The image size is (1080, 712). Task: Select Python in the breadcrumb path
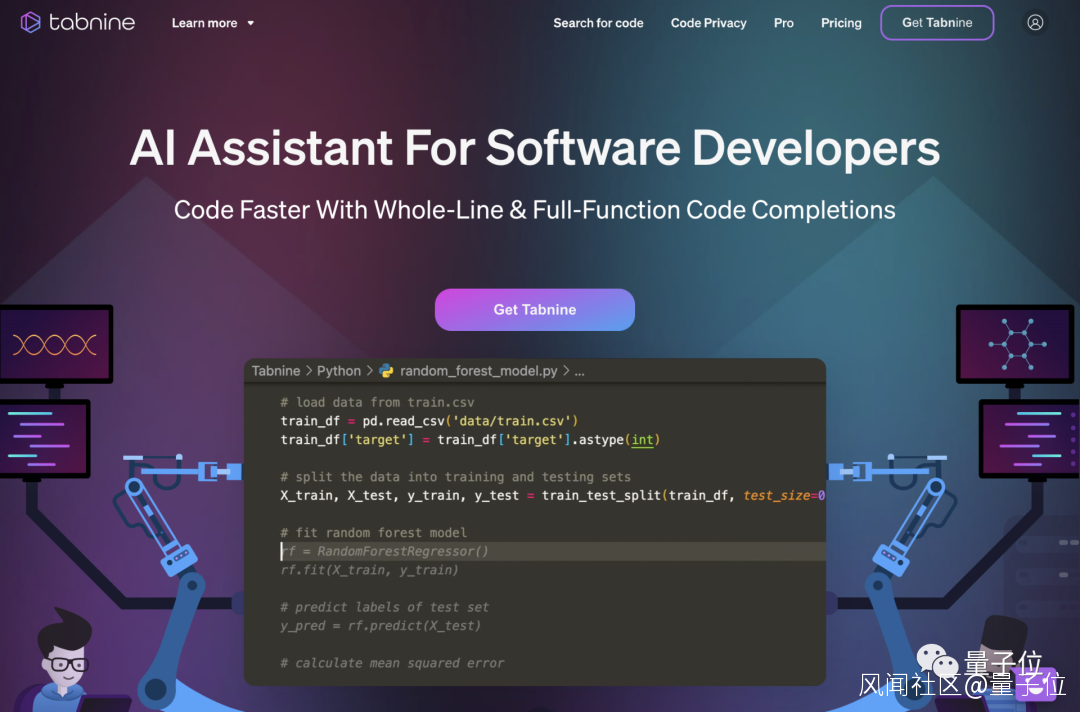coord(339,370)
